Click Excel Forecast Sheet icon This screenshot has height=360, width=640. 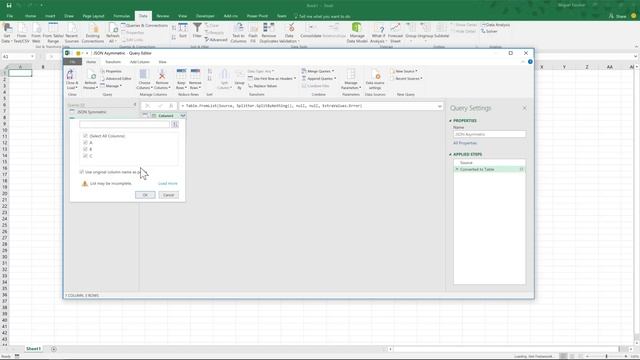coord(395,27)
